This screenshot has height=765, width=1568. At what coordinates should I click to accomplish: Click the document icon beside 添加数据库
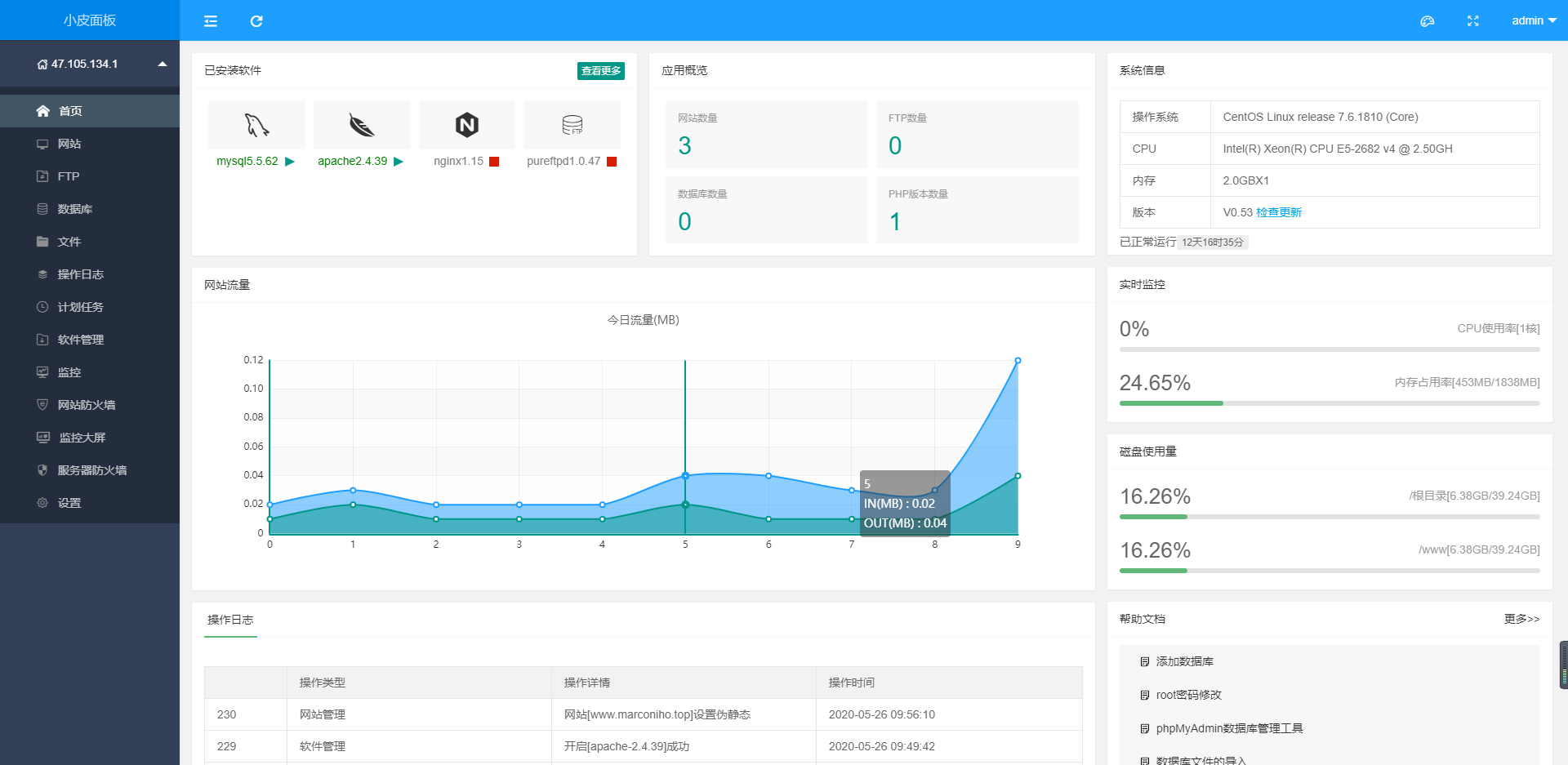[1145, 662]
